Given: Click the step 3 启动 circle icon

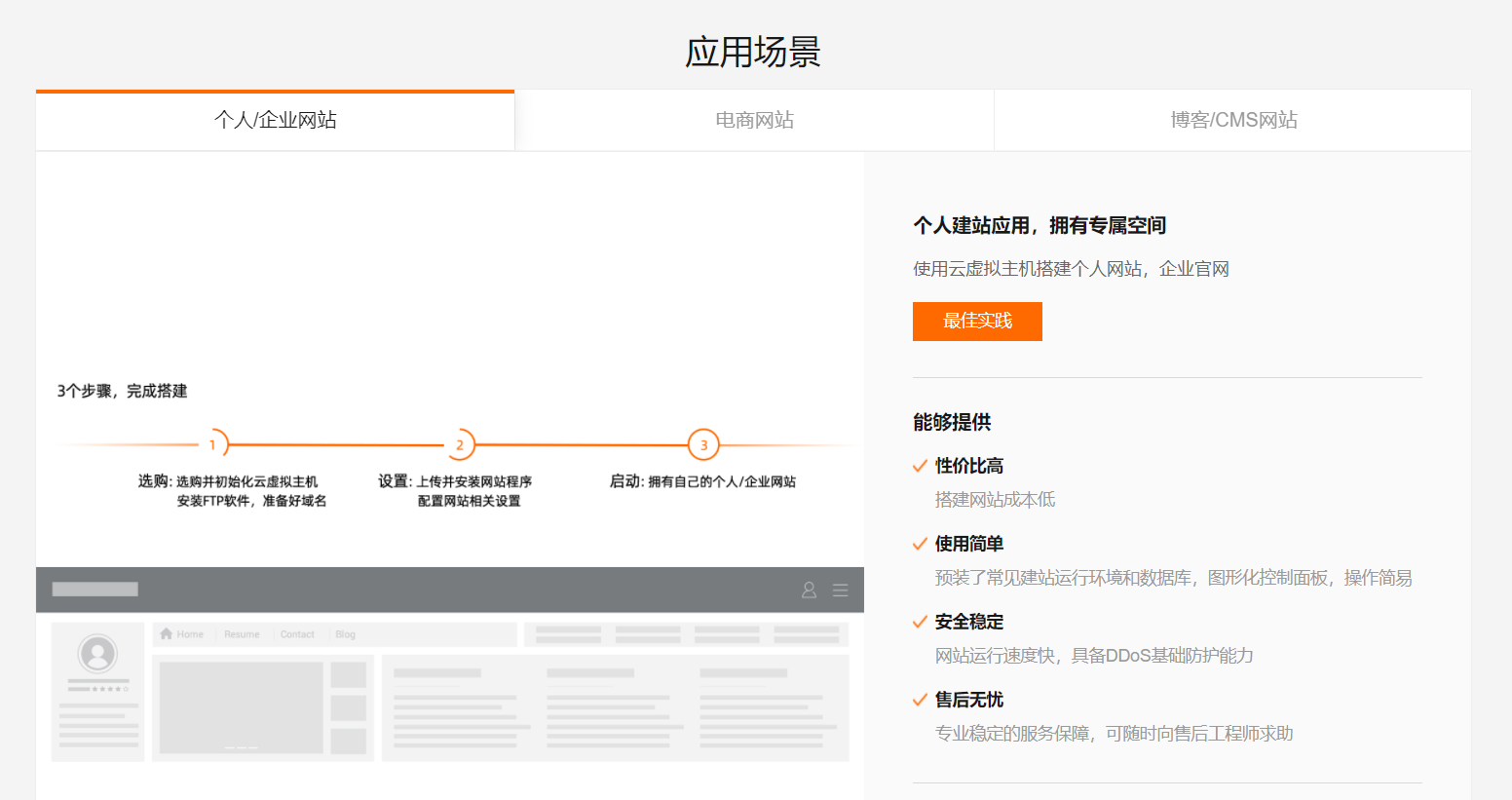Looking at the screenshot, I should point(703,442).
